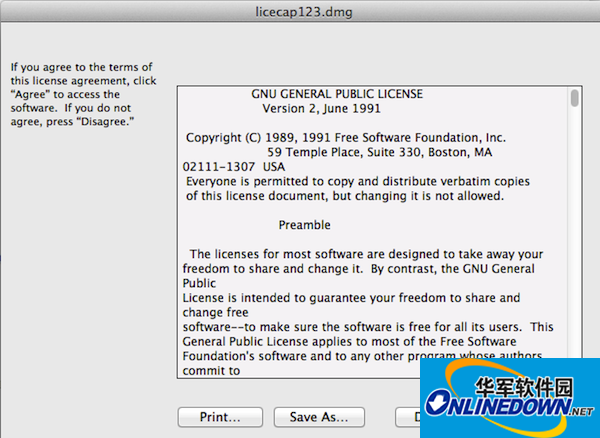Image resolution: width=600 pixels, height=438 pixels.
Task: Click the "commit to" line in the license
Action: click(x=211, y=371)
